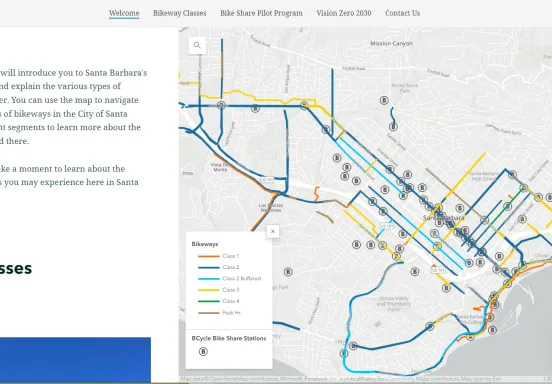Click the OpenStreetMap attribution text
The width and height of the screenshot is (552, 384).
(340, 379)
